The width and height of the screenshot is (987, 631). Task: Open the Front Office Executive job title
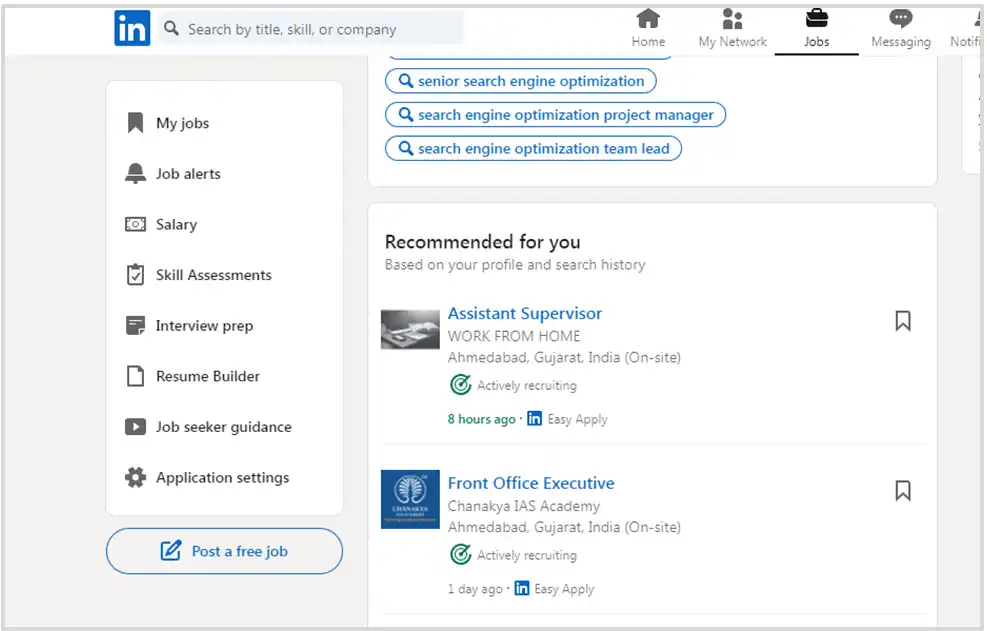[531, 483]
